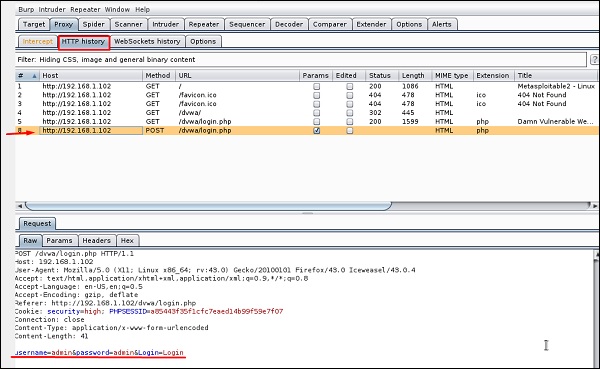Sort by the # column header
The height and width of the screenshot is (369, 600).
coord(27,75)
